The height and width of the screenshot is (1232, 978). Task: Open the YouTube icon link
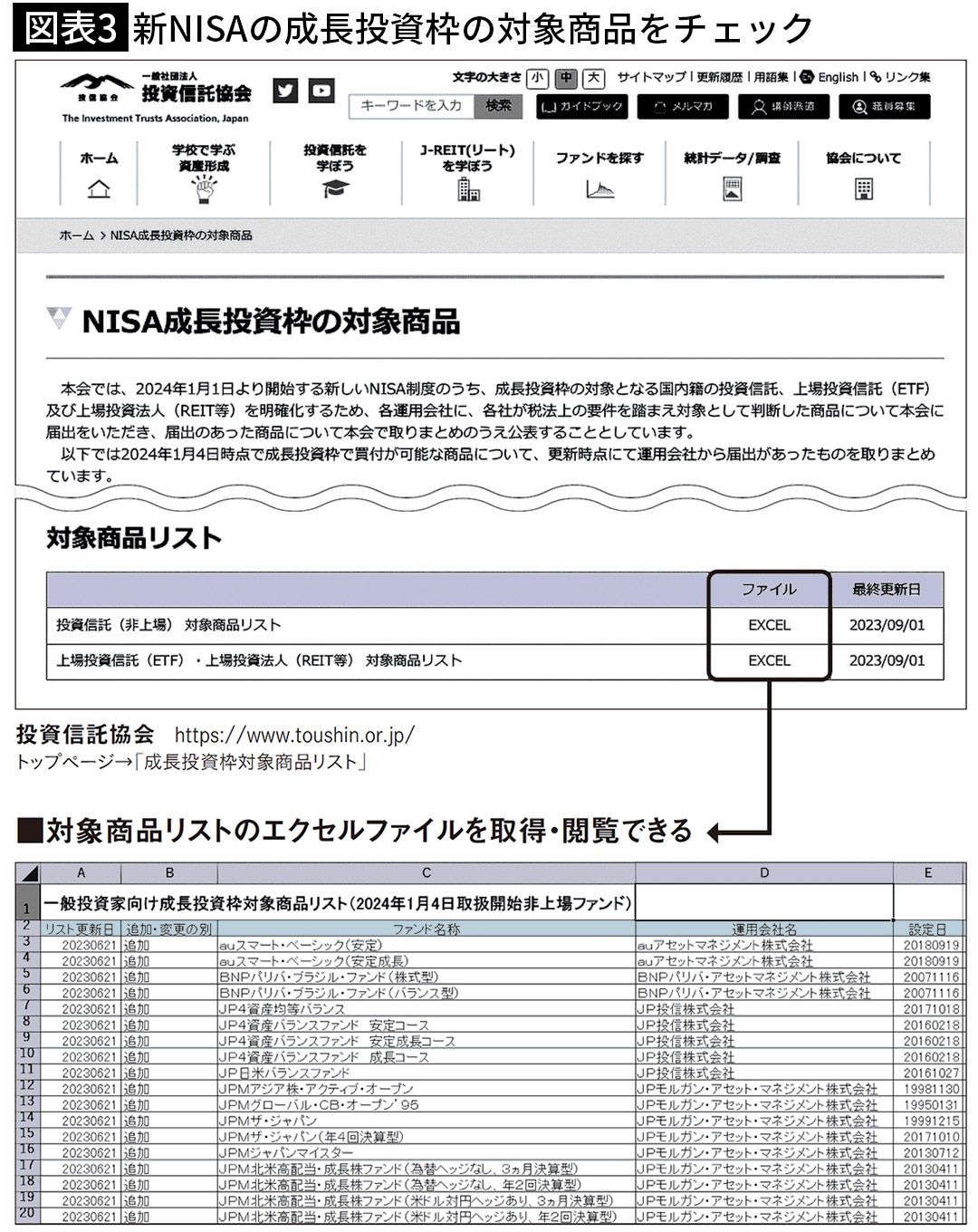pyautogui.click(x=321, y=91)
